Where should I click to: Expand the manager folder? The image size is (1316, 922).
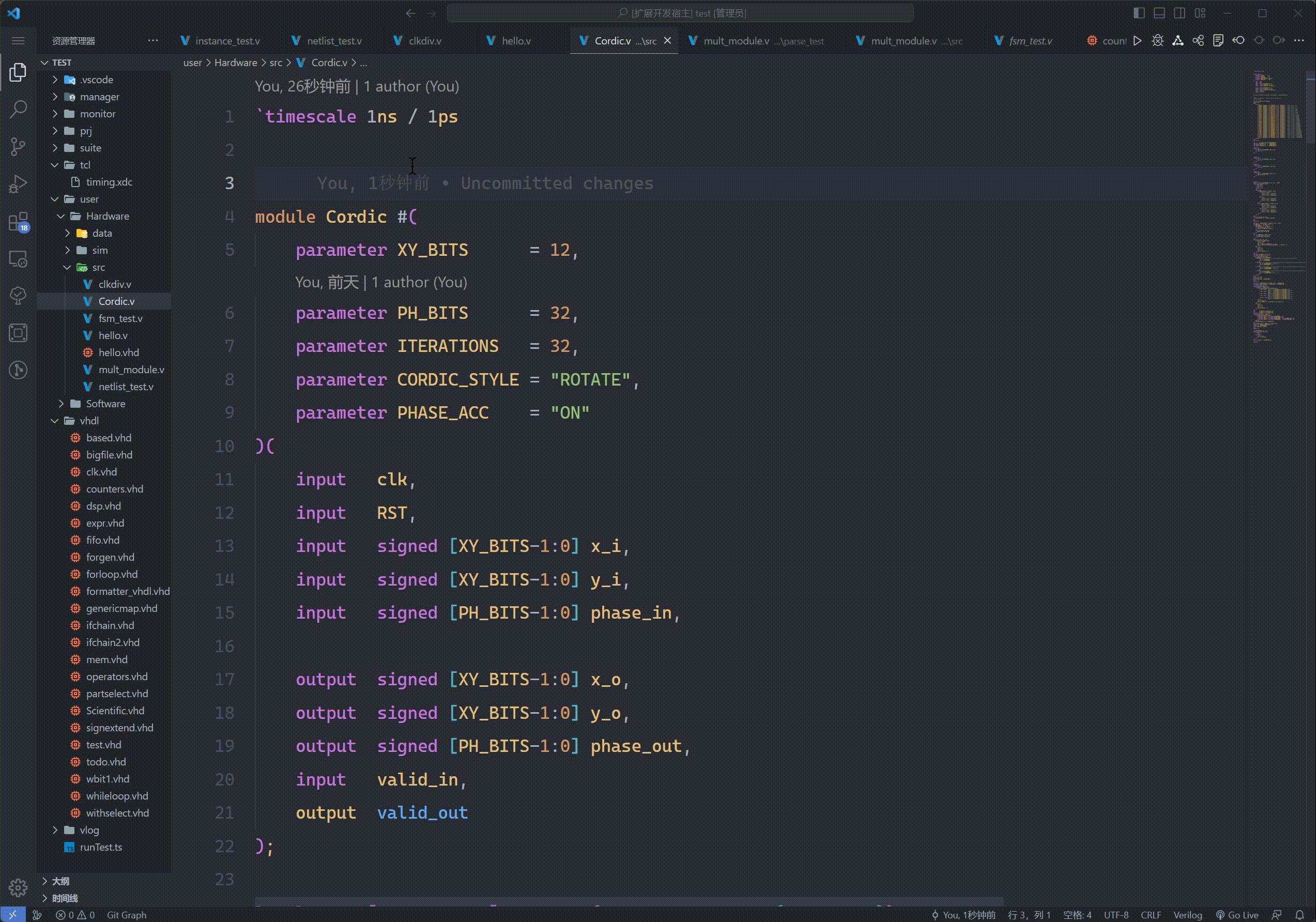click(x=104, y=97)
